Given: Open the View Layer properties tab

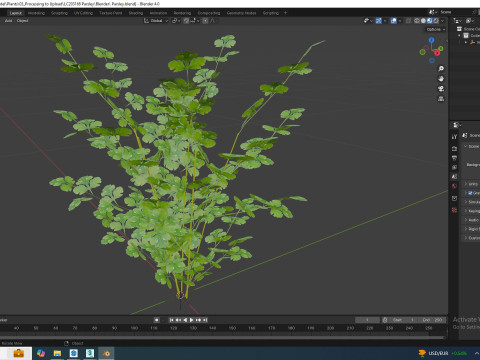Looking at the screenshot, I should [454, 167].
